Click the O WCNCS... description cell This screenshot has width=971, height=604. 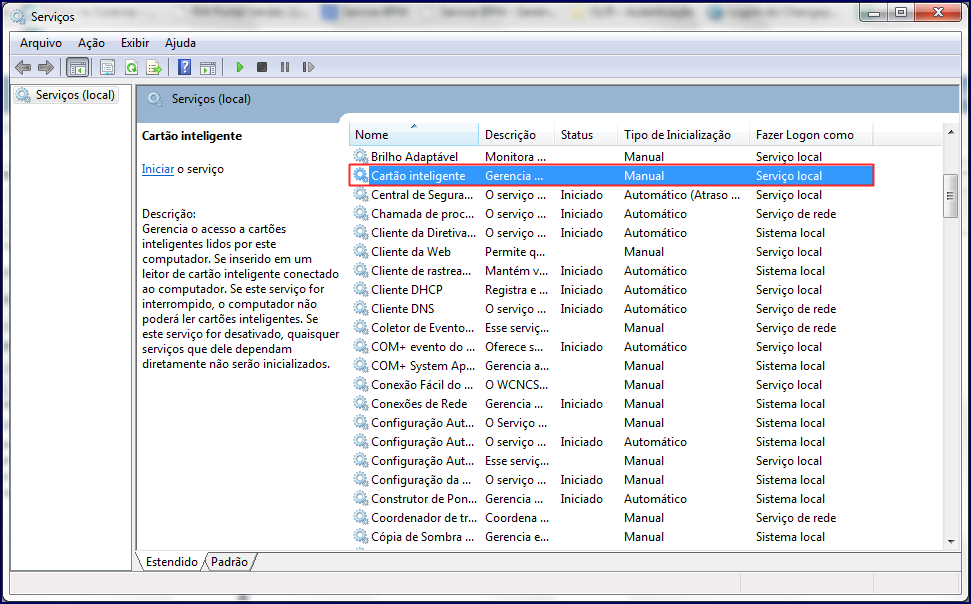(x=516, y=385)
